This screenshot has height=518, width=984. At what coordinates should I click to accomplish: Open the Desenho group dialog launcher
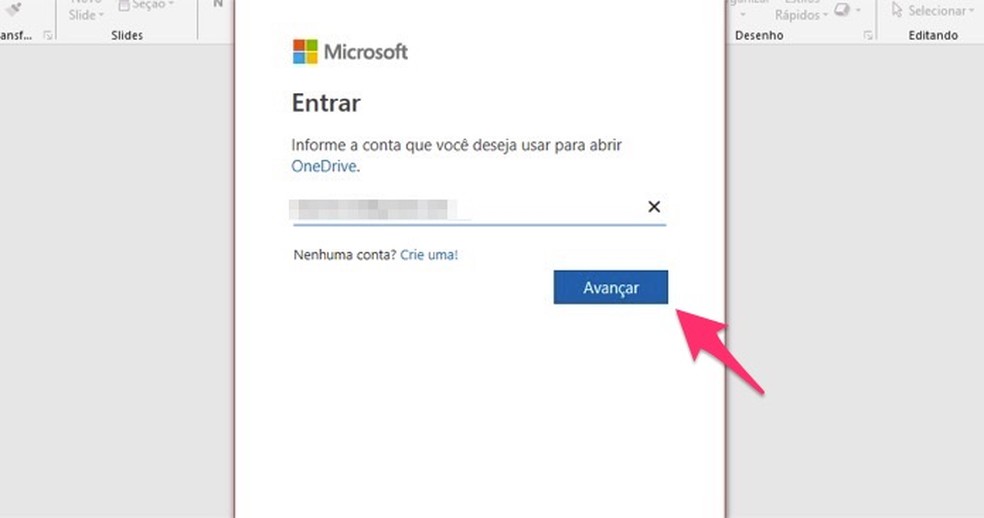[868, 36]
